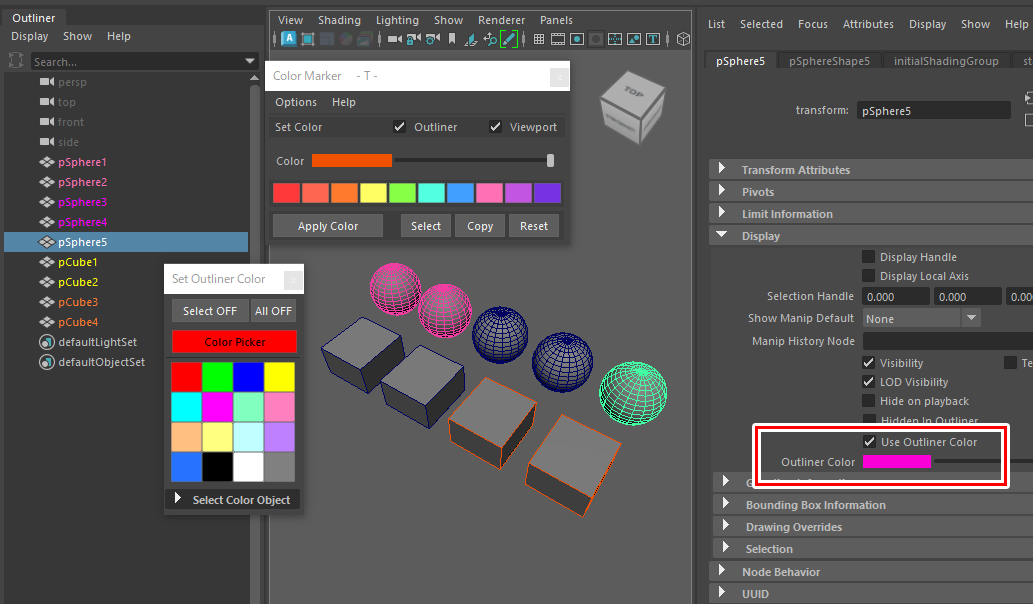Toggle the viewport grid icon
1033x604 pixels.
539,39
